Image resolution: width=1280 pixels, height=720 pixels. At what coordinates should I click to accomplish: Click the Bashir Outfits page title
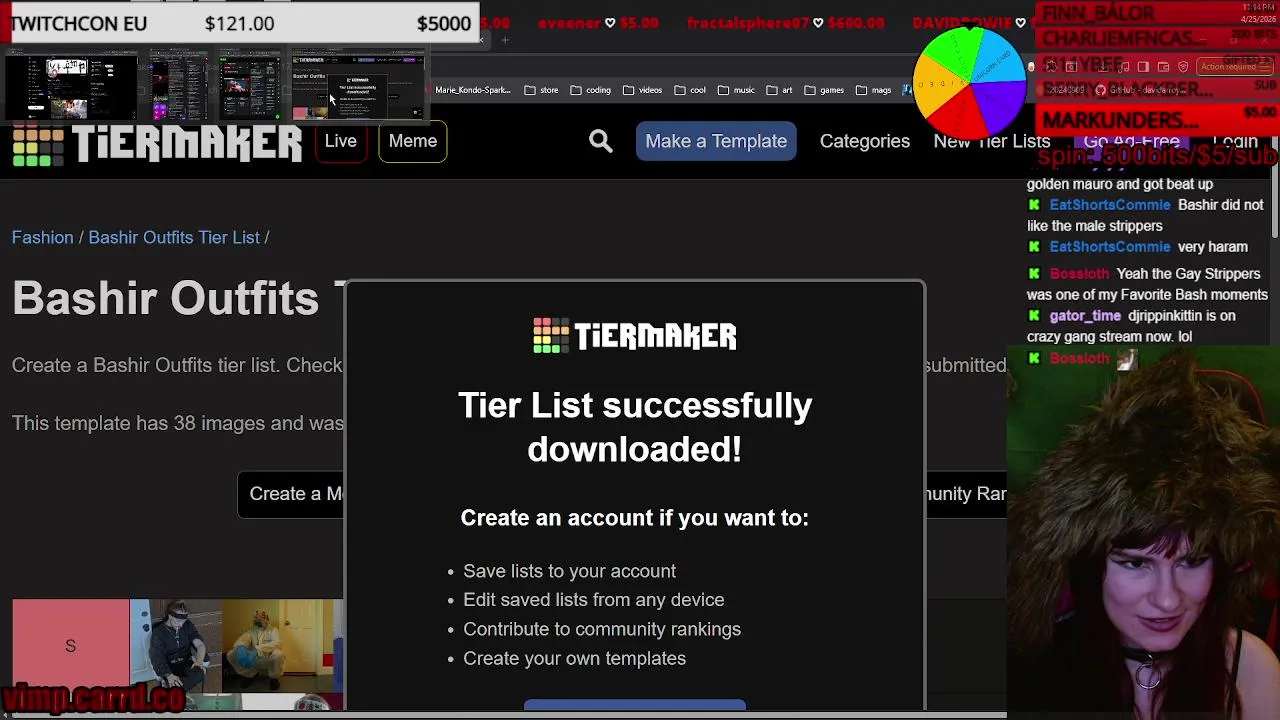(x=178, y=298)
